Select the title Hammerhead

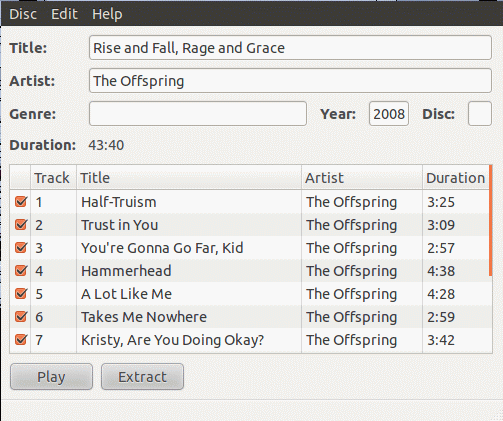point(126,271)
